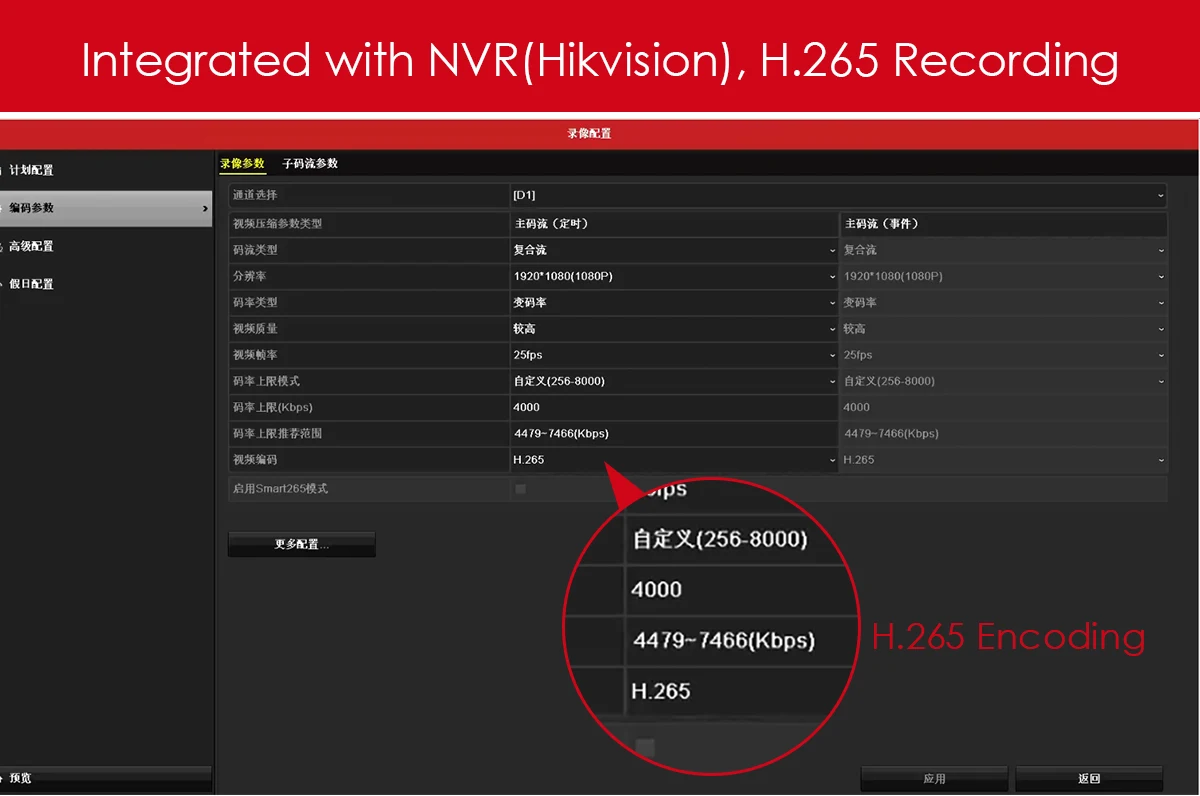Click the 视频压缩参数类型 row label
1200x796 pixels.
(x=278, y=224)
